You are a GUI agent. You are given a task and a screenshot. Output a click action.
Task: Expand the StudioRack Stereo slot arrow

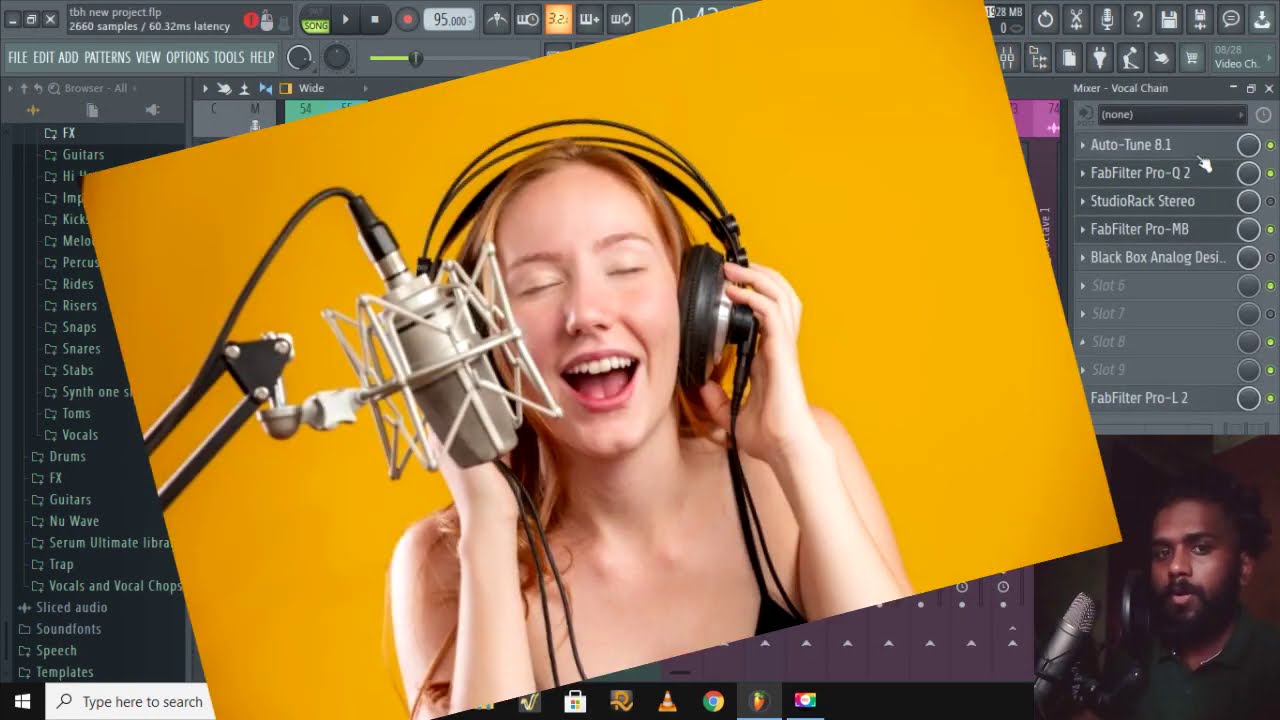pyautogui.click(x=1082, y=201)
